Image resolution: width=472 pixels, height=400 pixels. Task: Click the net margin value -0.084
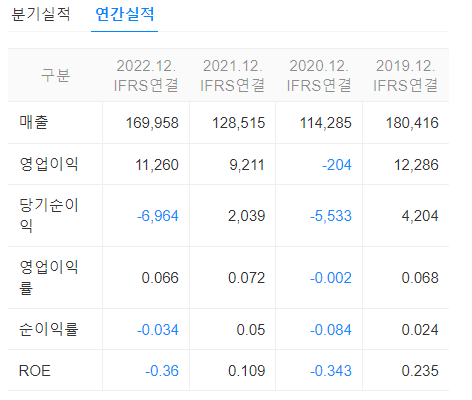click(331, 330)
